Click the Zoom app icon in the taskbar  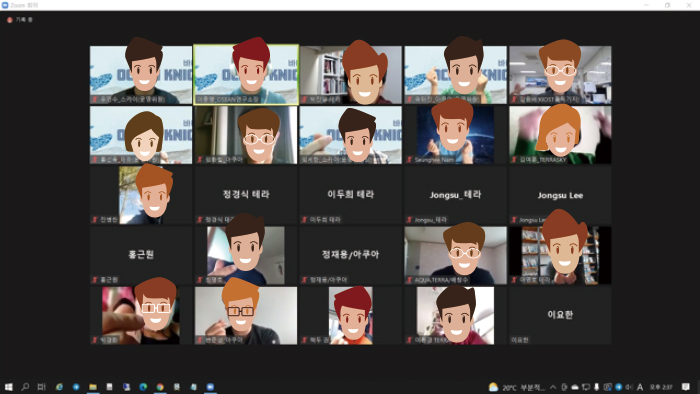(x=210, y=387)
